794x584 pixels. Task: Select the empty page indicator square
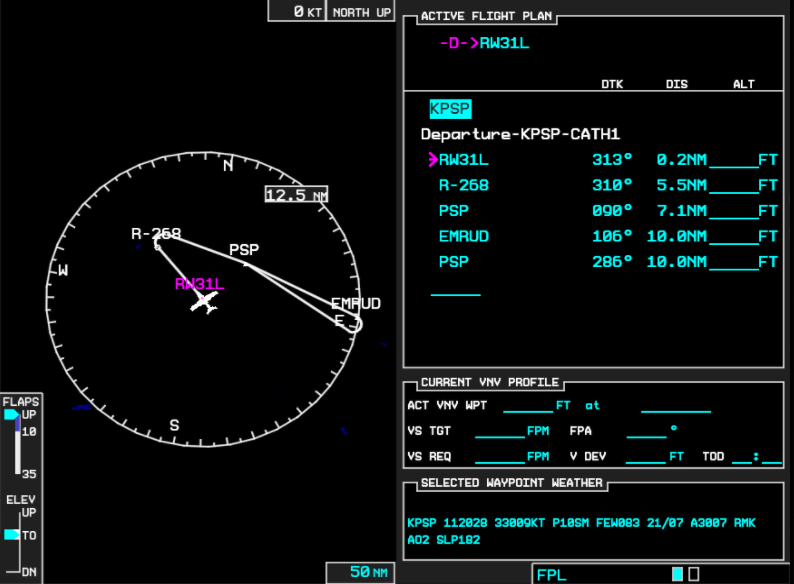tap(694, 574)
